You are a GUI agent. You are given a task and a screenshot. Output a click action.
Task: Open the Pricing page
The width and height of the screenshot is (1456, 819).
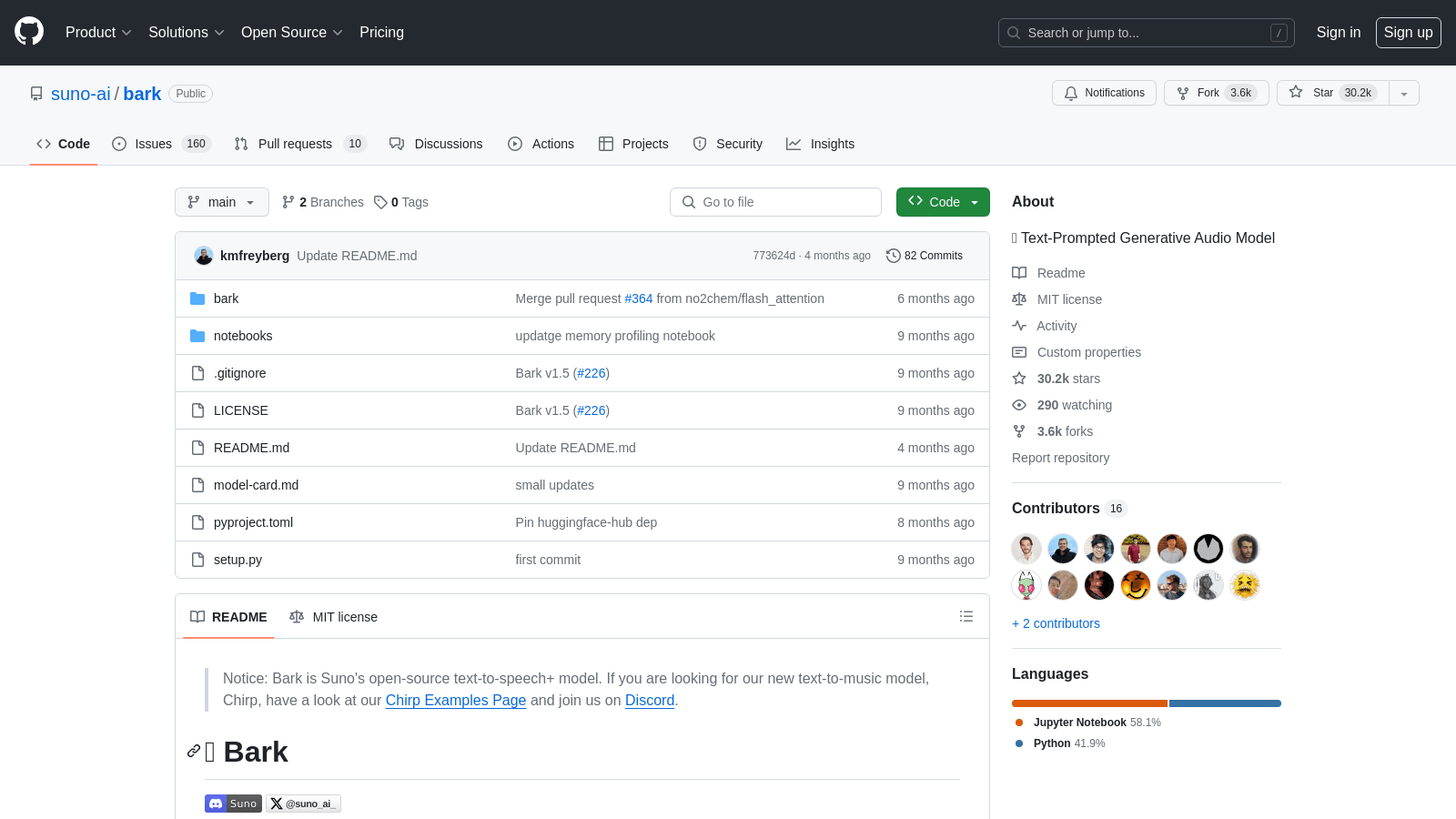pos(381,32)
